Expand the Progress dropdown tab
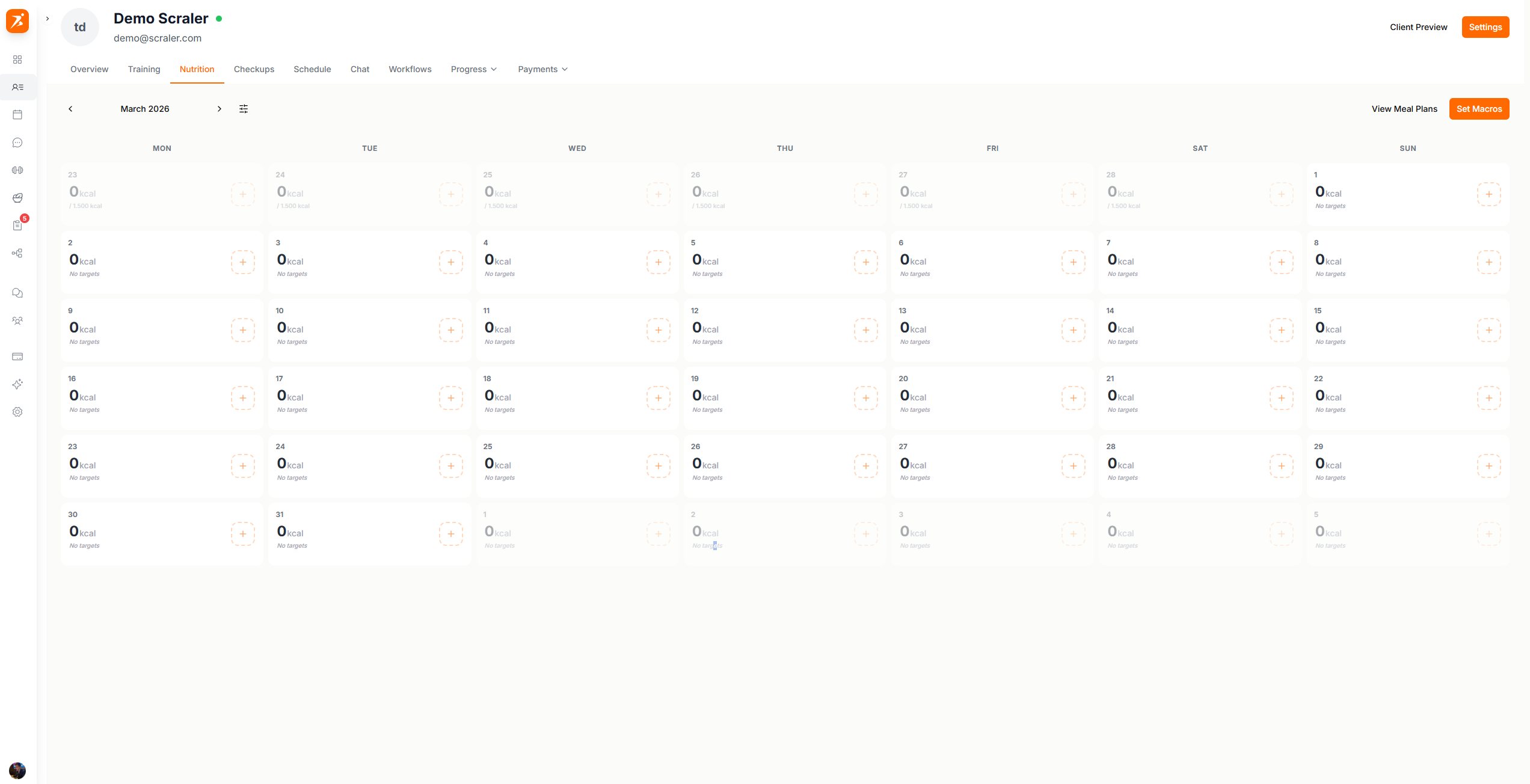1530x784 pixels. [473, 69]
